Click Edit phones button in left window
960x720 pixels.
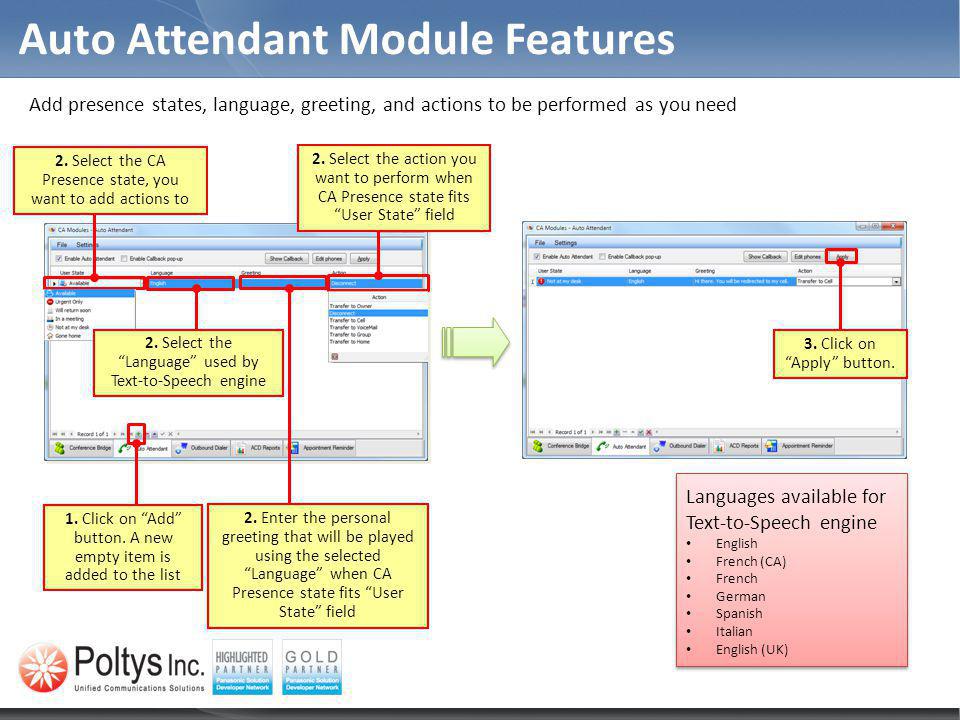pyautogui.click(x=329, y=258)
